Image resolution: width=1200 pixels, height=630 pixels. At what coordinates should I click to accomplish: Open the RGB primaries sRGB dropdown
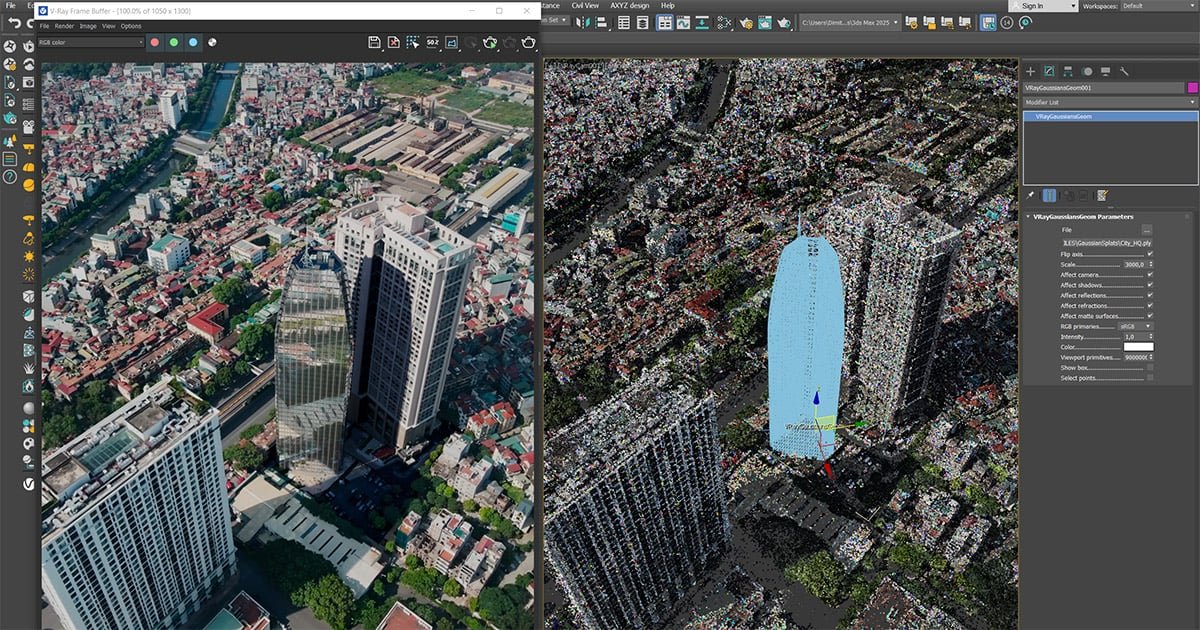click(x=1134, y=326)
